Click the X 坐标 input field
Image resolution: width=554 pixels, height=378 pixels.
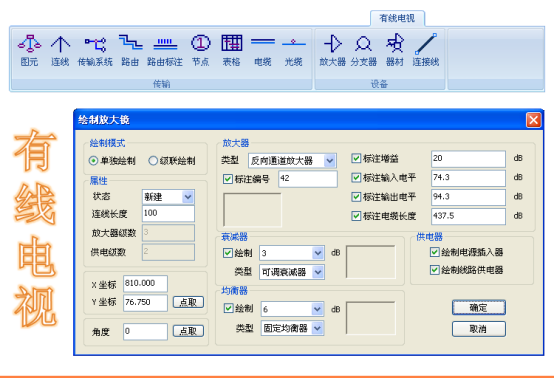pos(145,284)
